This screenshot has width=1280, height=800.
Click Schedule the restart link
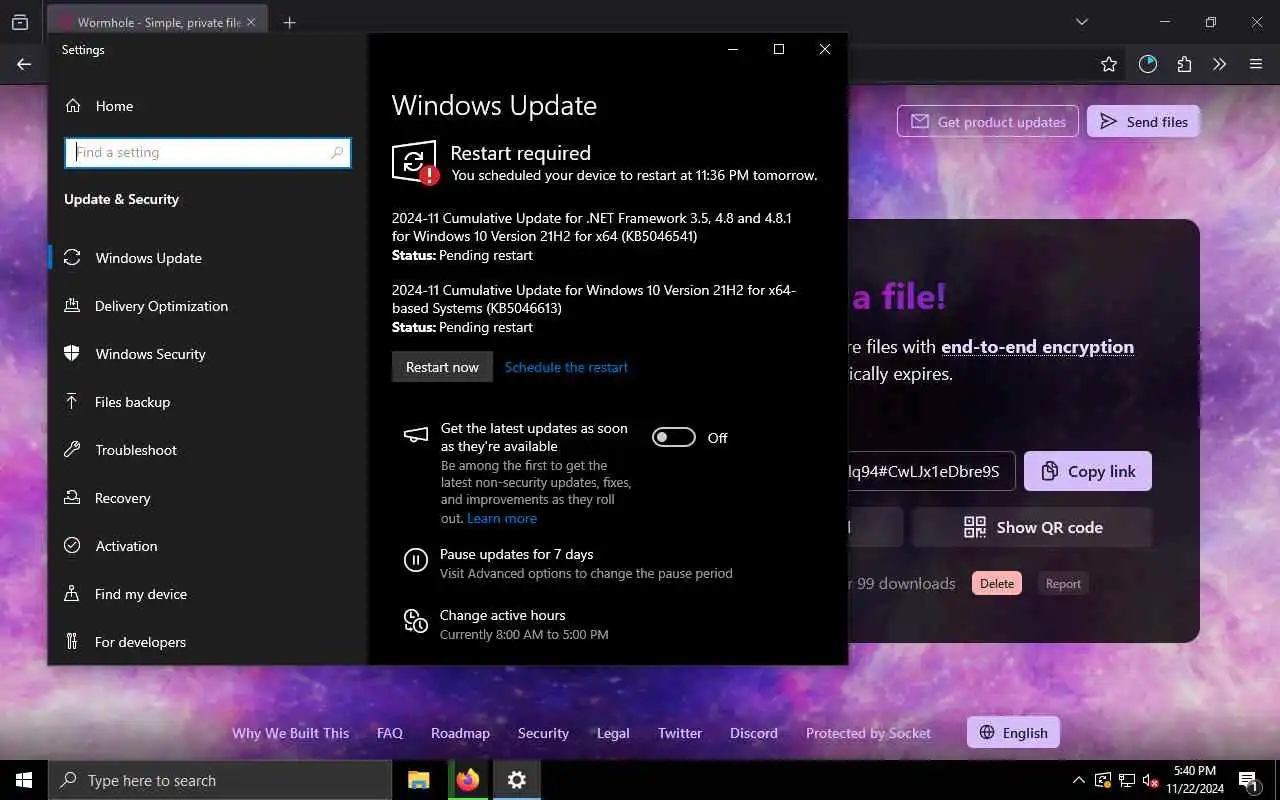pos(566,367)
